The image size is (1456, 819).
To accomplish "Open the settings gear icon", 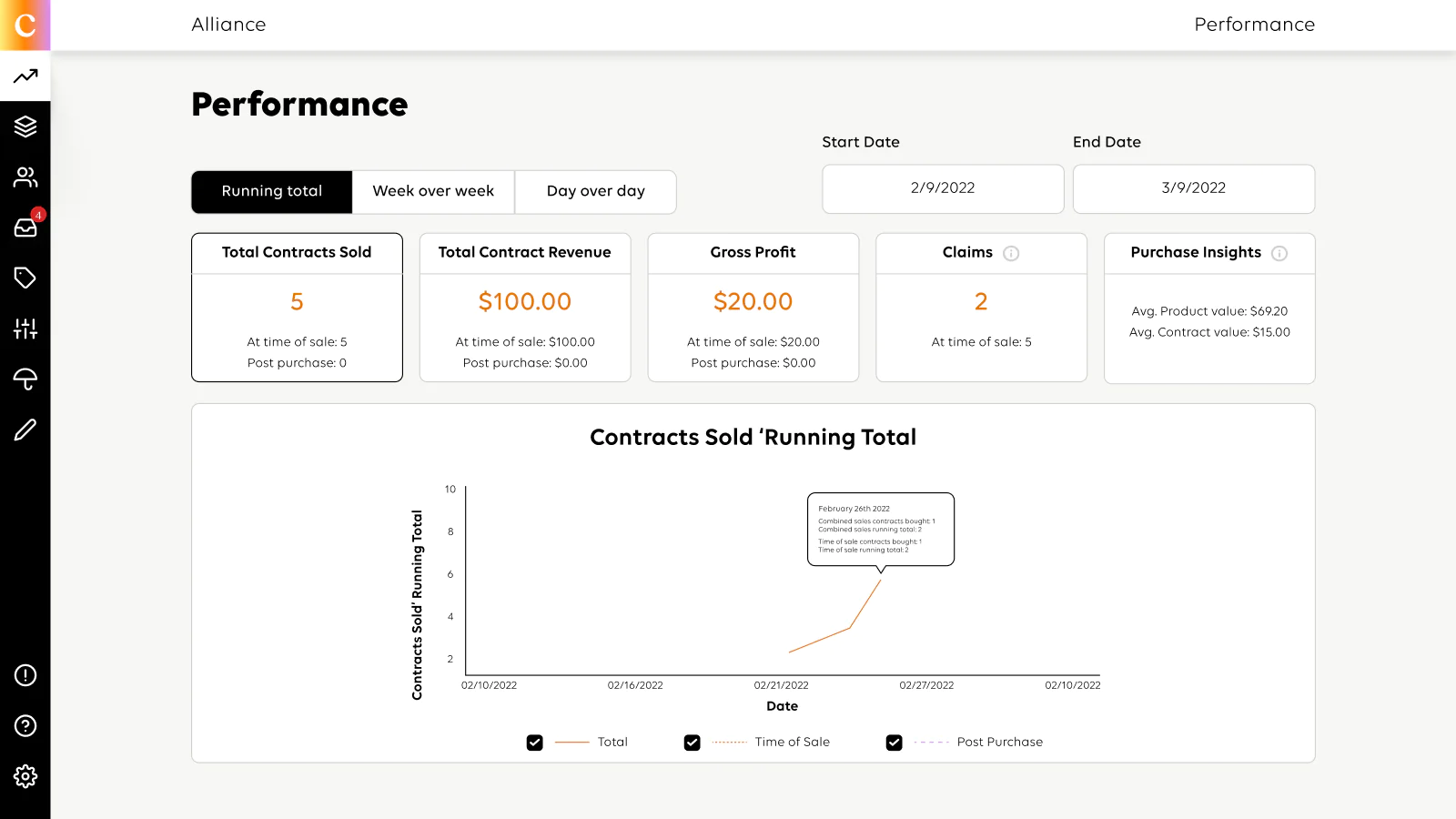I will (25, 776).
